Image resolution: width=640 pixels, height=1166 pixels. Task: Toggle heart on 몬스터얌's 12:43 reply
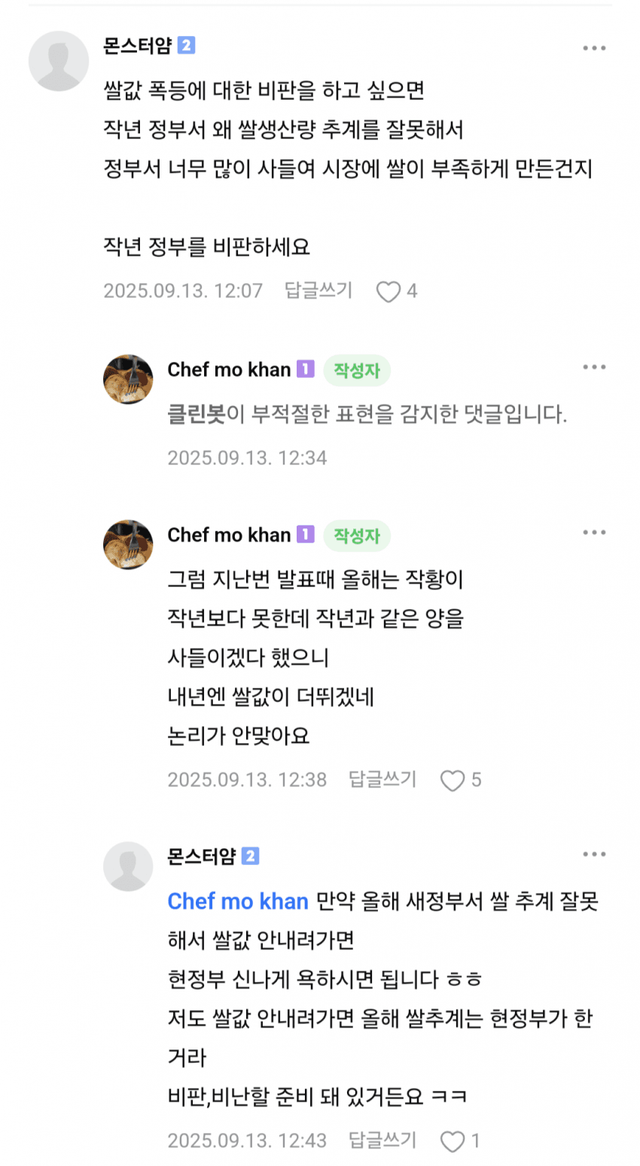pos(453,1141)
